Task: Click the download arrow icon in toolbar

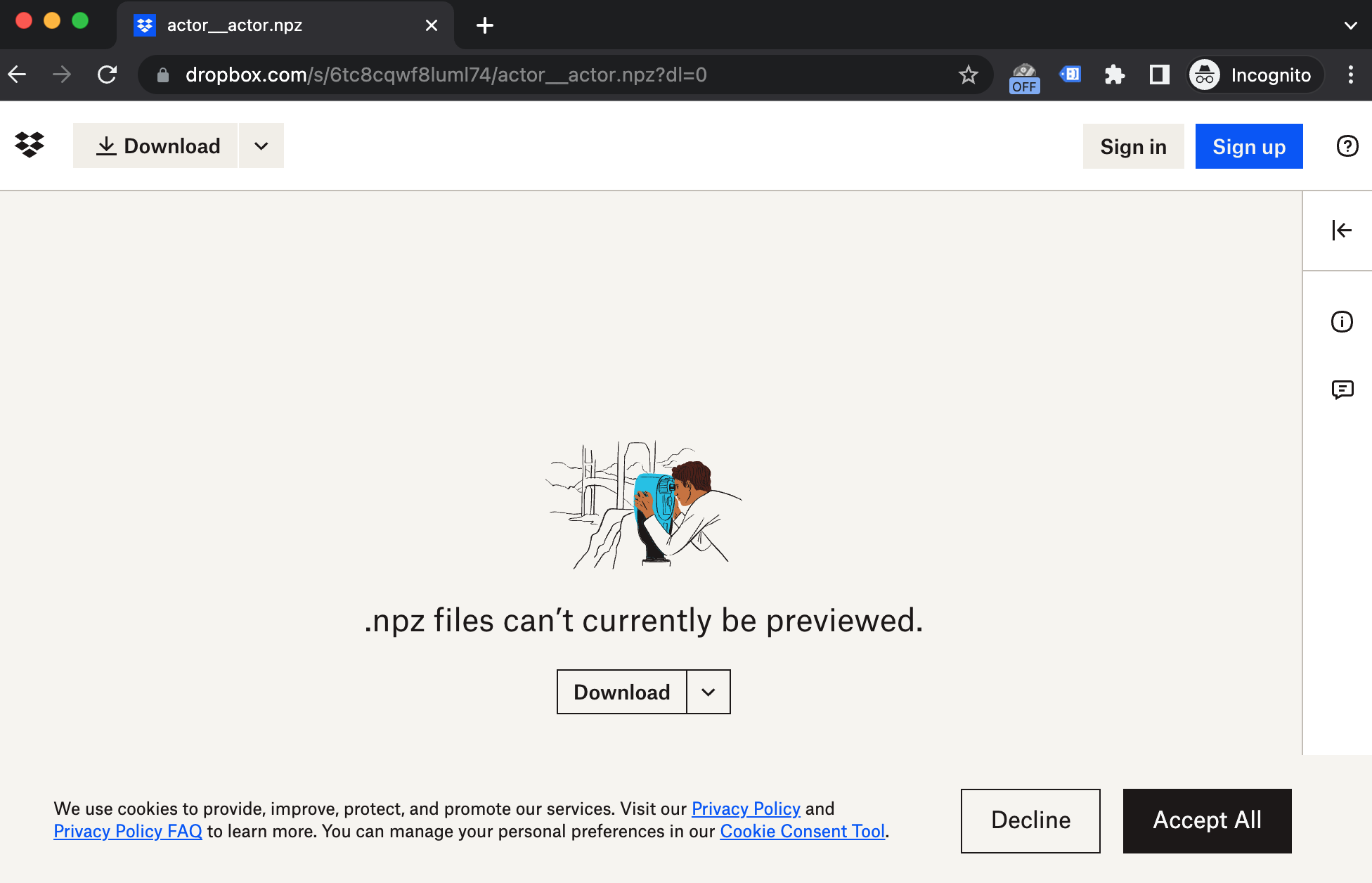Action: pyautogui.click(x=106, y=146)
